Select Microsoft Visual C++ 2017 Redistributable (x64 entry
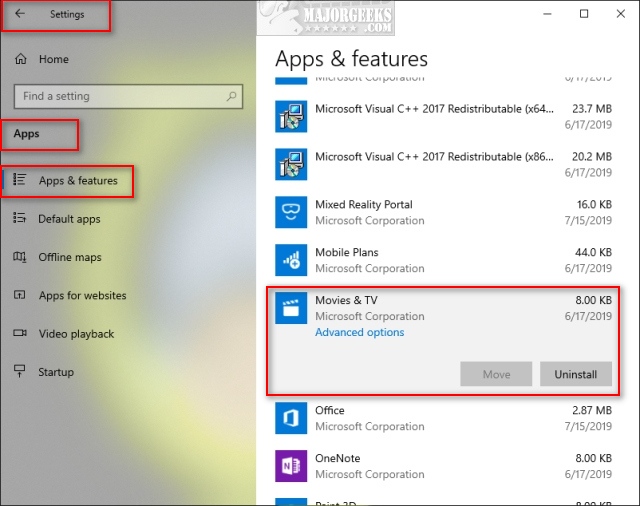 pyautogui.click(x=434, y=109)
